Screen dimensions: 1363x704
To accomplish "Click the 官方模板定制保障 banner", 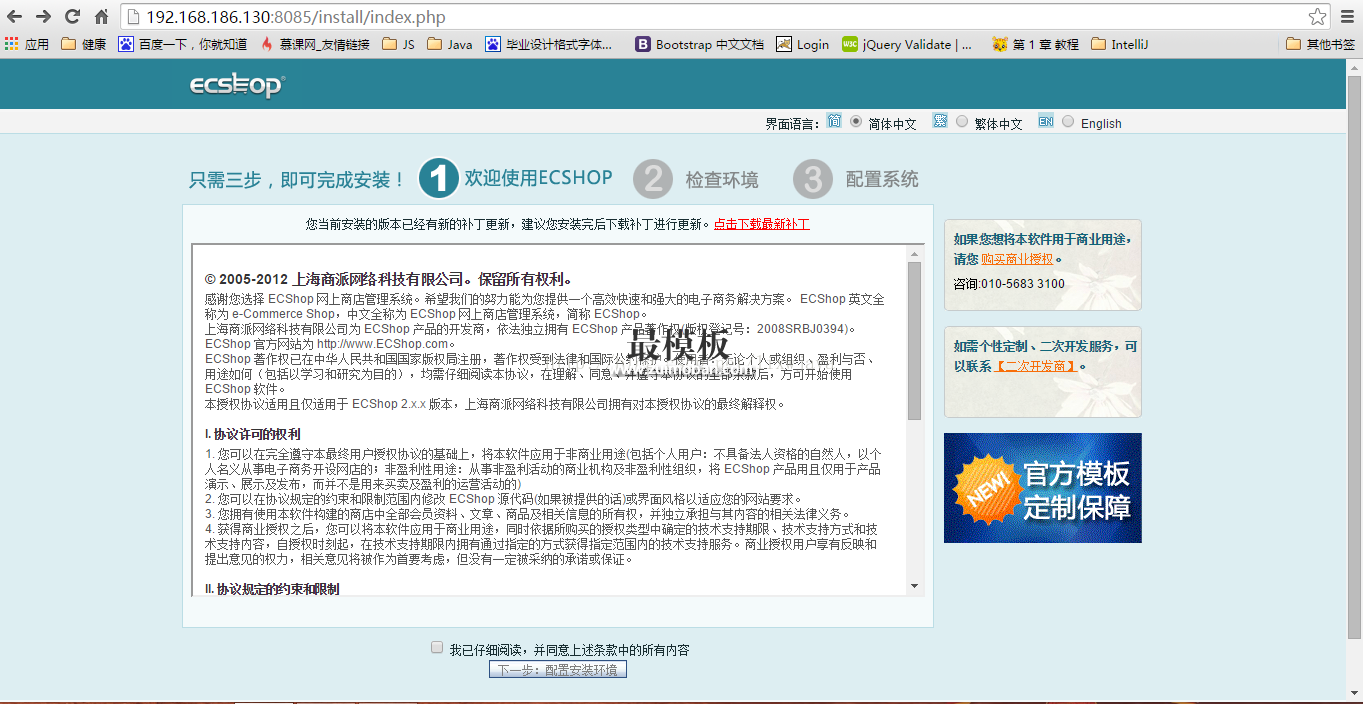I will pyautogui.click(x=1042, y=488).
